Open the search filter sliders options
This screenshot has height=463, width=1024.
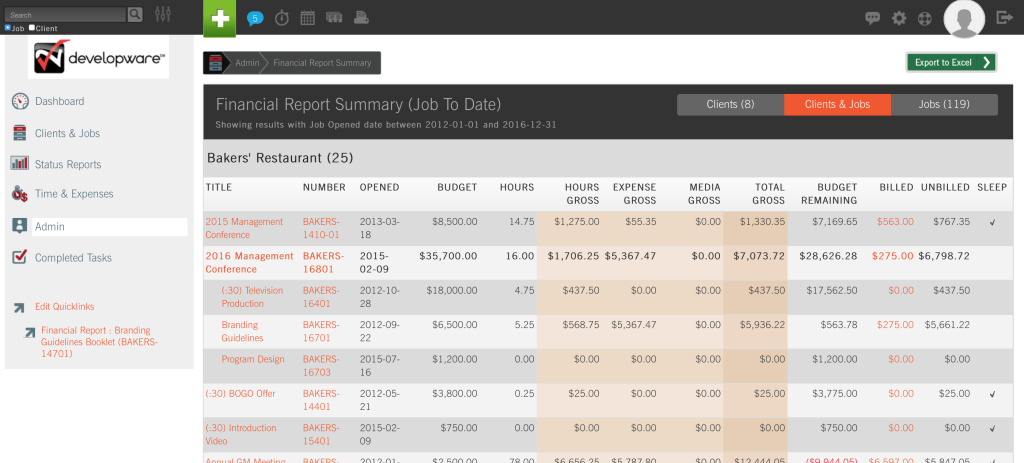[x=163, y=14]
